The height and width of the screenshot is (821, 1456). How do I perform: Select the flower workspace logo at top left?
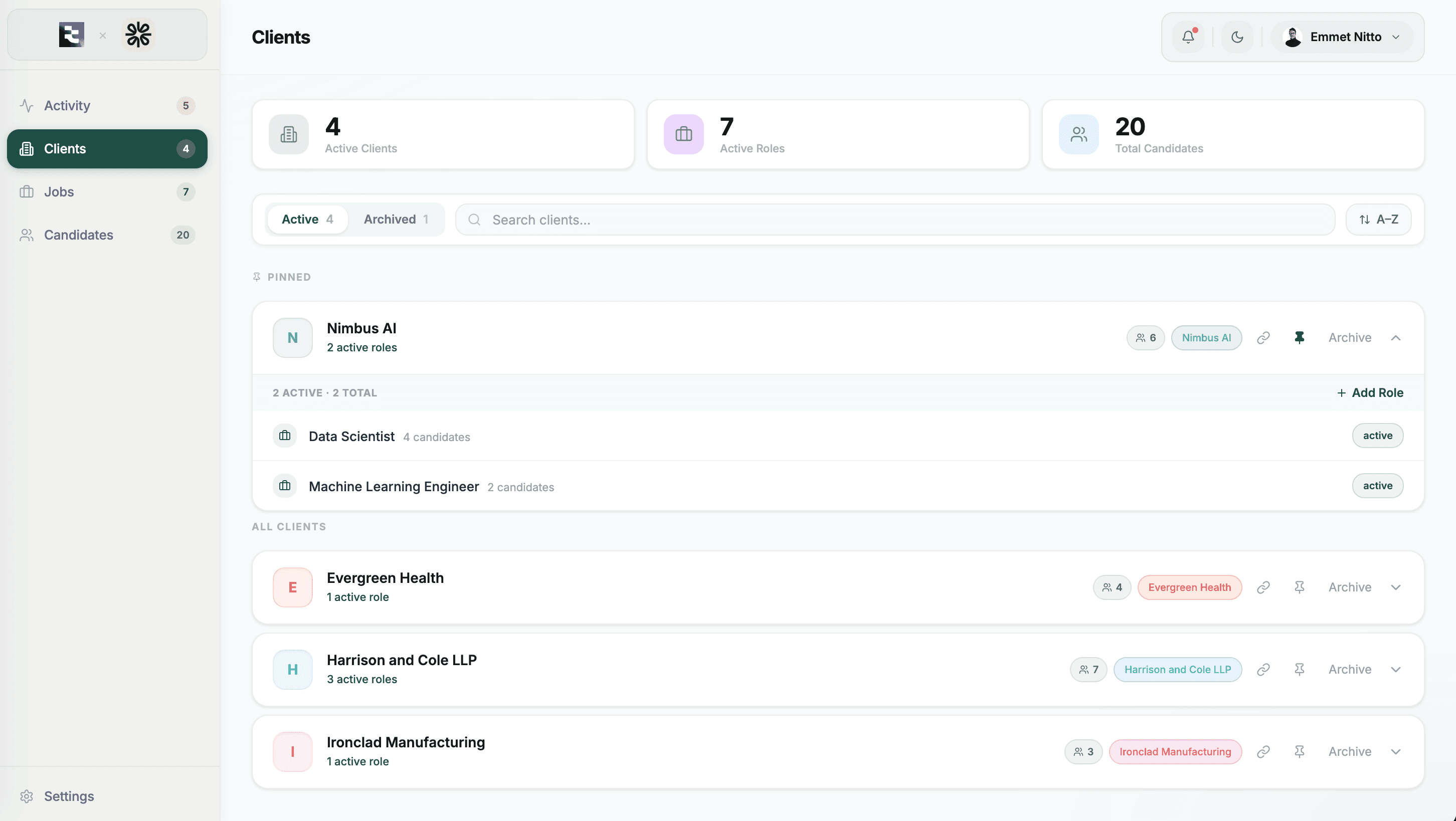click(x=138, y=34)
